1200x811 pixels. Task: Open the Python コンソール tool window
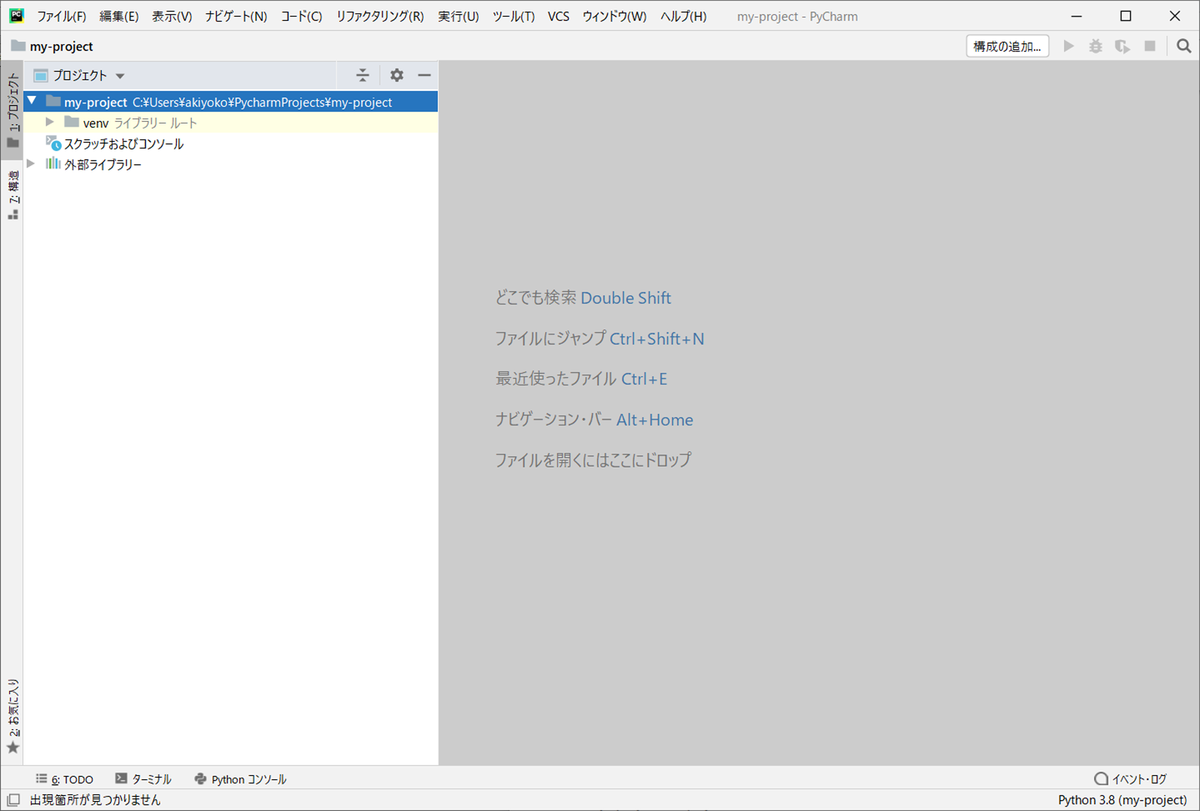240,779
